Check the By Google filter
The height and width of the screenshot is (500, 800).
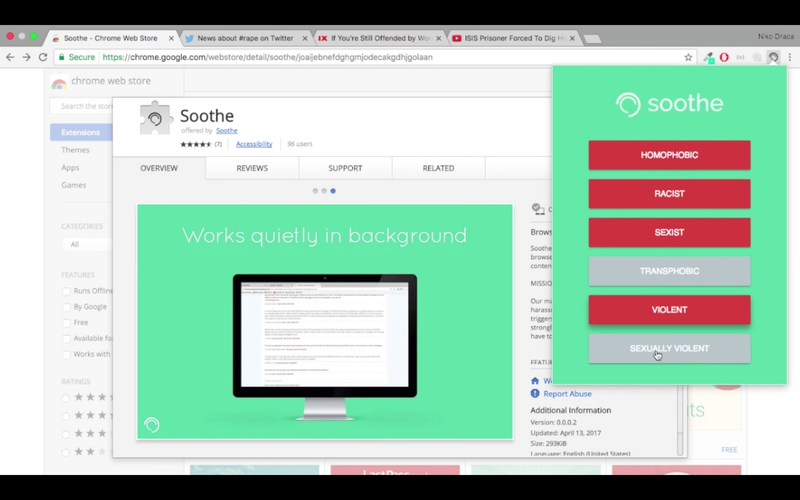coord(66,307)
